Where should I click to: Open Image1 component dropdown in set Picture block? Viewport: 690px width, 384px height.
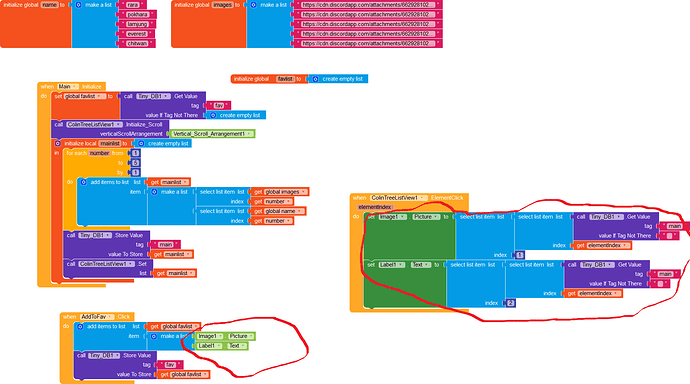(x=403, y=217)
